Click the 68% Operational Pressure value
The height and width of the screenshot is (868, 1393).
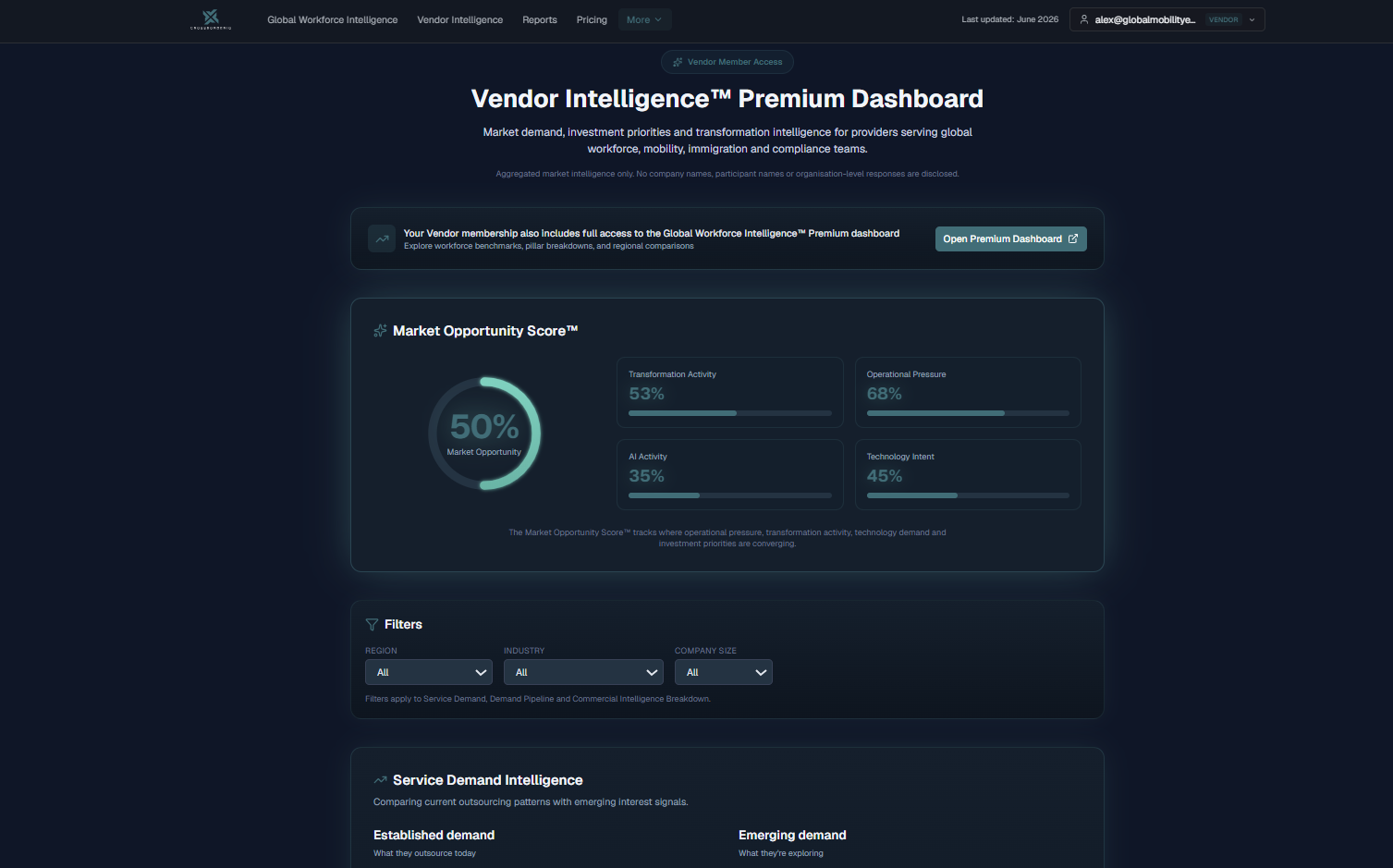coord(885,394)
